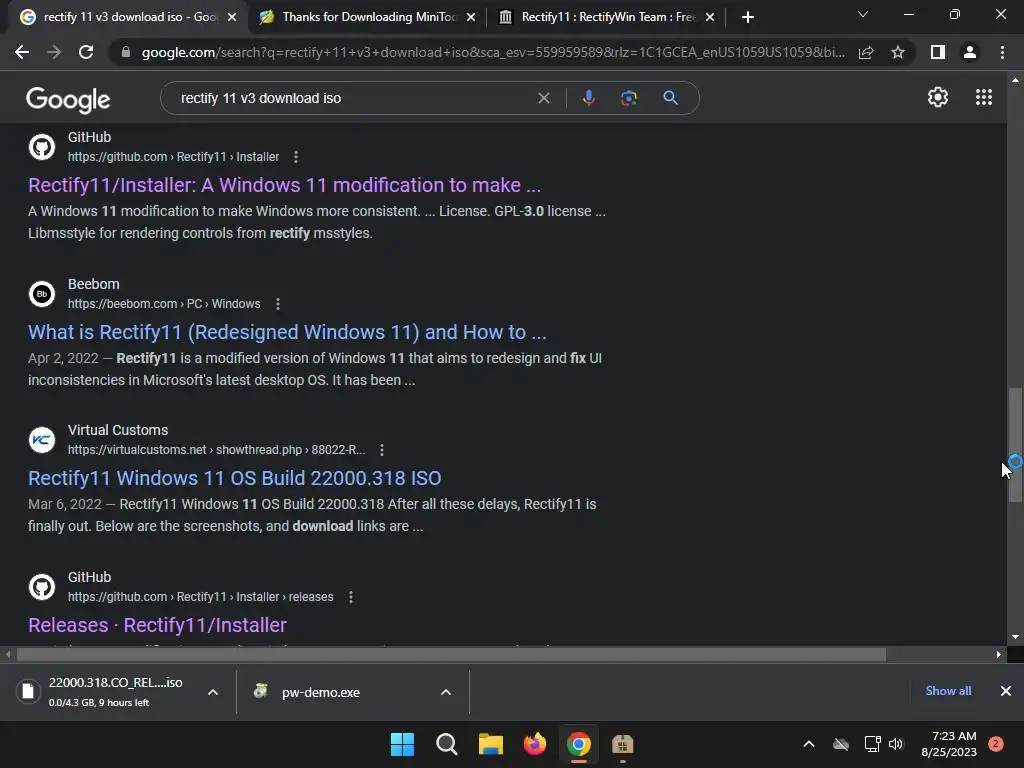Bookmark this page with the star icon
Image resolution: width=1024 pixels, height=768 pixels.
[x=898, y=52]
